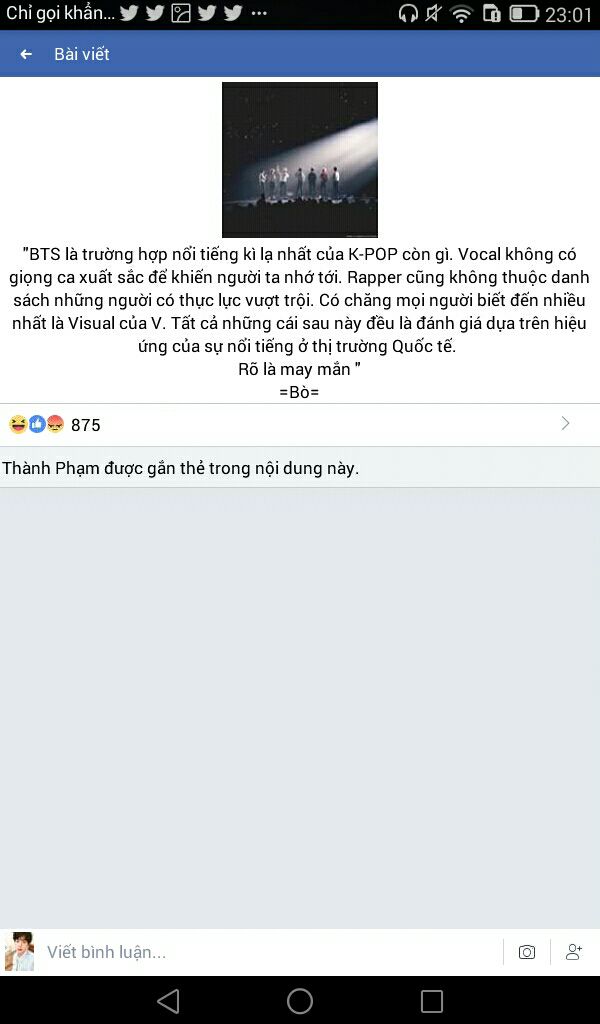Tap the tag friends icon
The image size is (600, 1024).
point(574,952)
